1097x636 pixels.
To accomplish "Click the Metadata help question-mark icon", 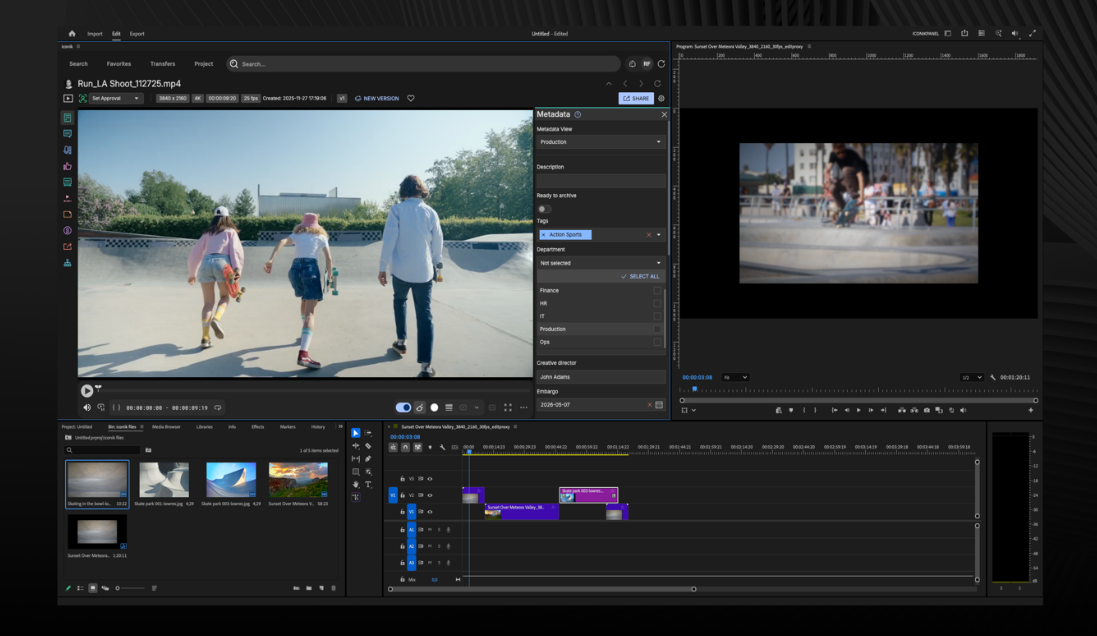I will coord(577,114).
